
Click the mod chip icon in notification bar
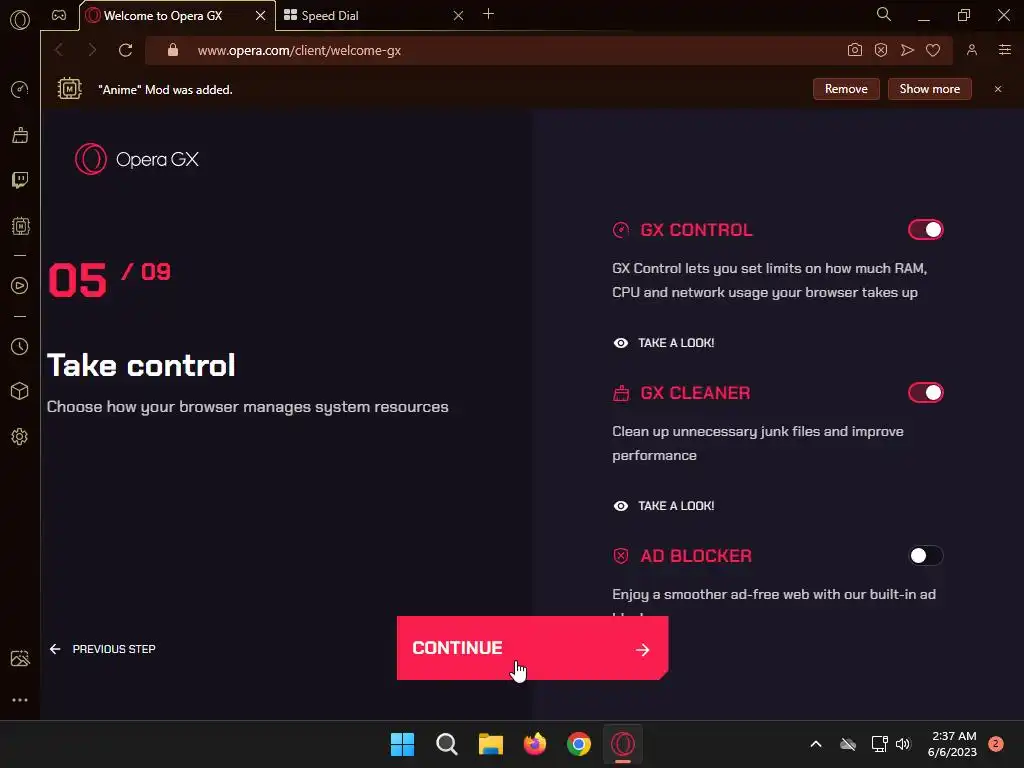(x=69, y=88)
